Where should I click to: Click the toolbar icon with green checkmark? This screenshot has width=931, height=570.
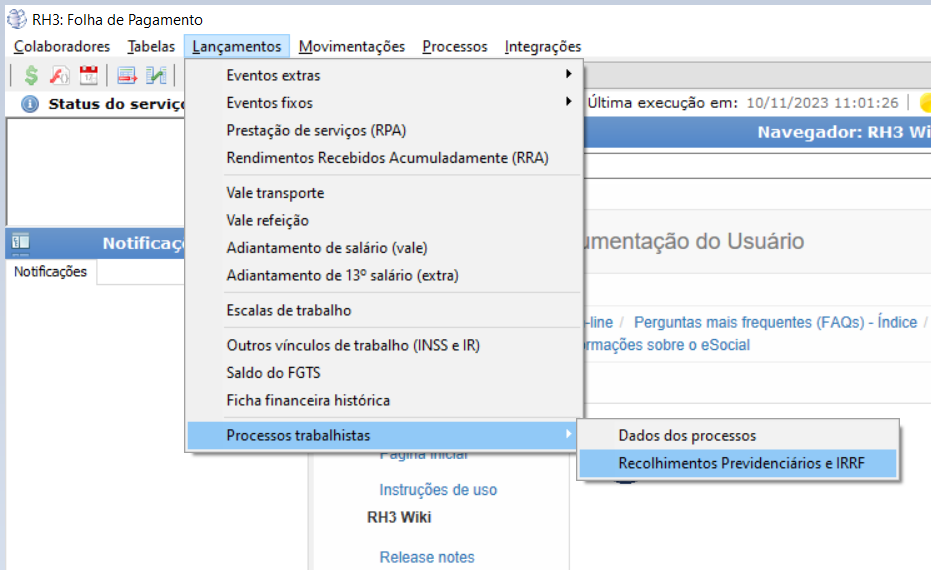[x=156, y=75]
